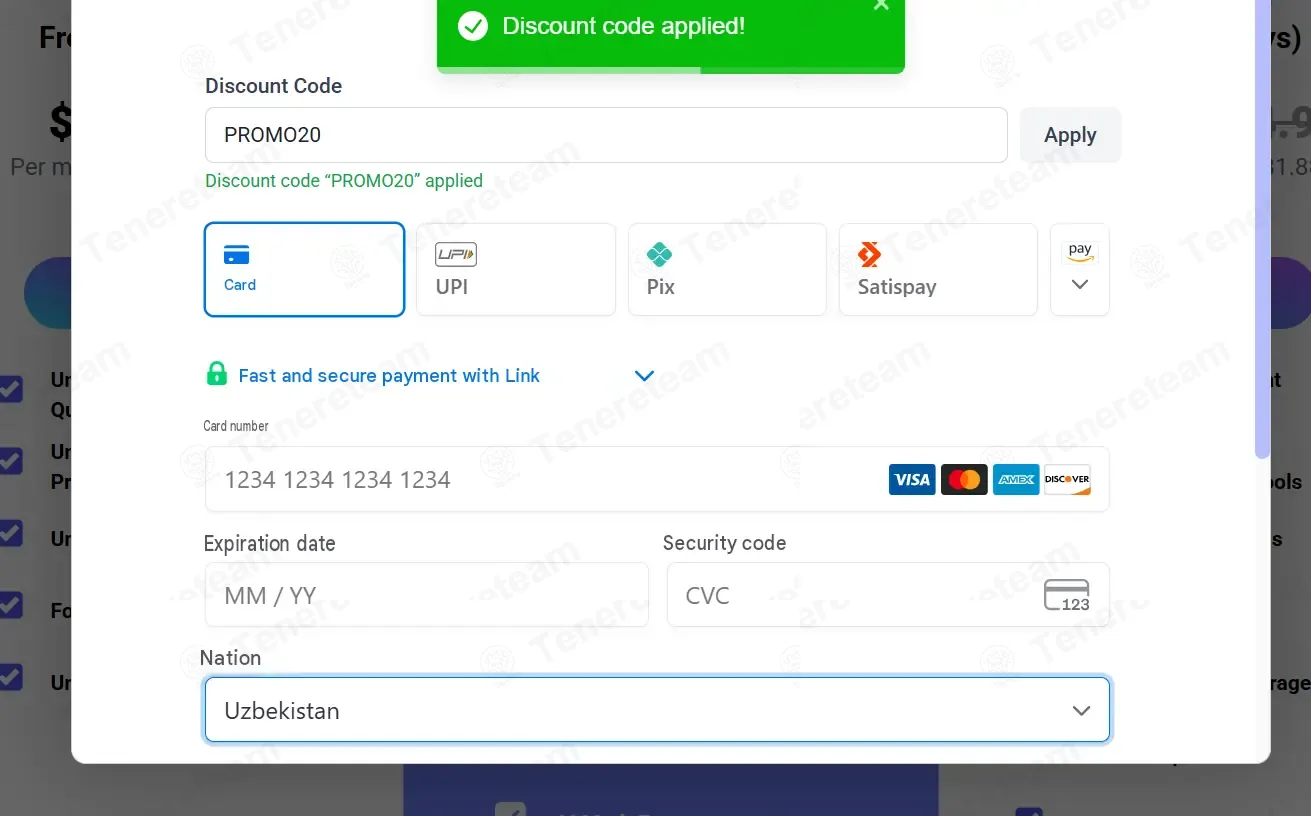
Task: Click the green lock icon beside Link payment
Action: [216, 374]
